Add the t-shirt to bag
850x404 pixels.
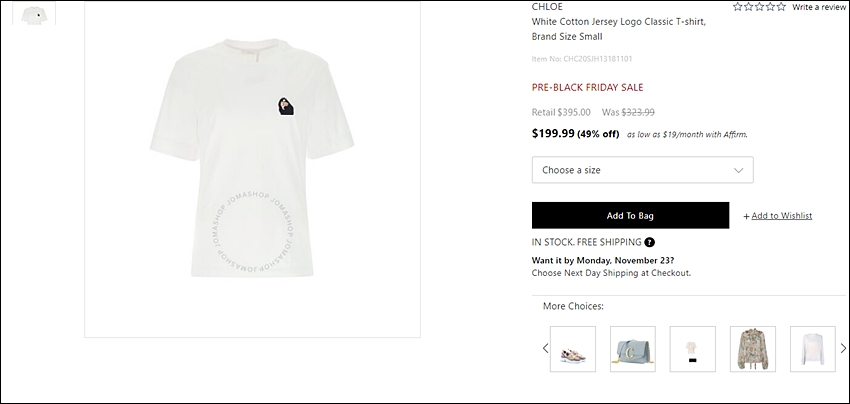click(x=630, y=215)
